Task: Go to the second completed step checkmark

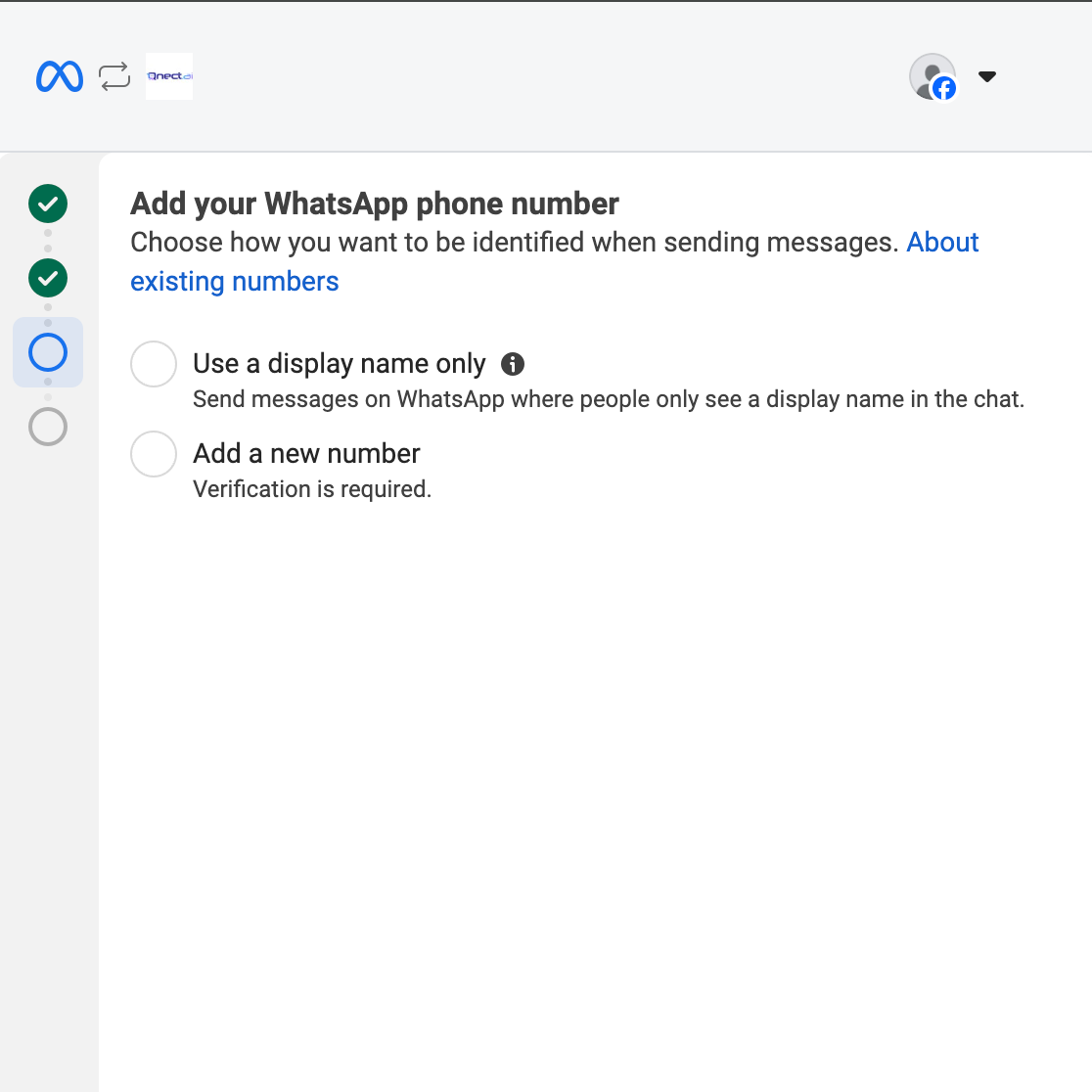Action: click(x=48, y=278)
